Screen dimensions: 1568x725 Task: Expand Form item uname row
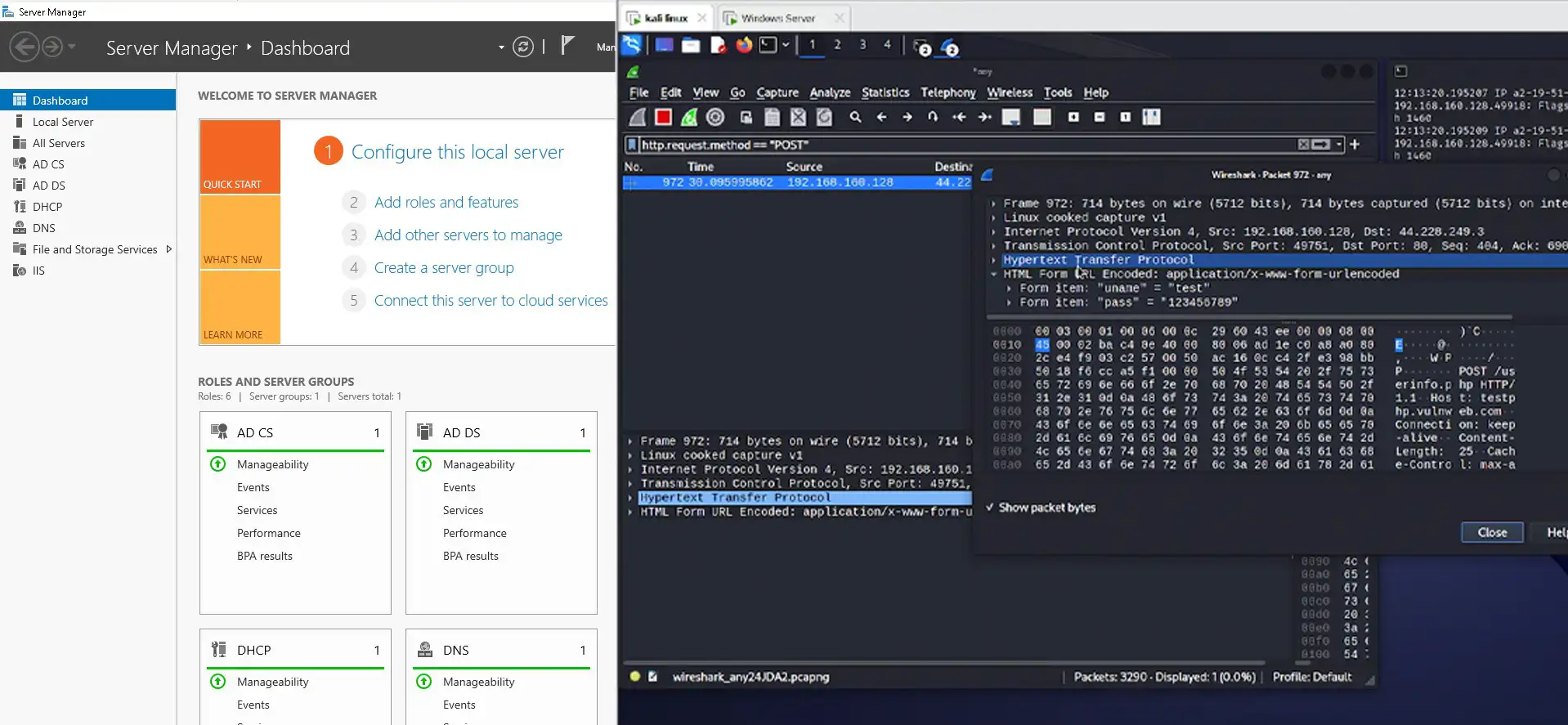point(1009,289)
